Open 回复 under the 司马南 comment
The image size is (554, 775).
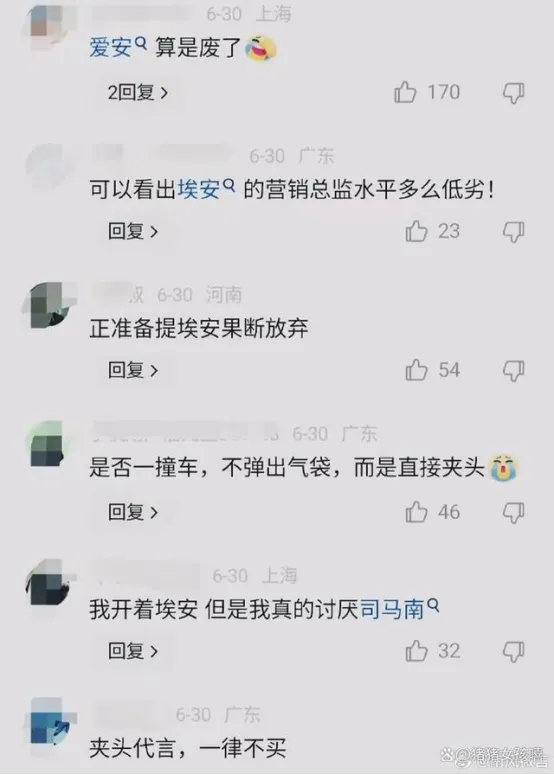(x=133, y=651)
